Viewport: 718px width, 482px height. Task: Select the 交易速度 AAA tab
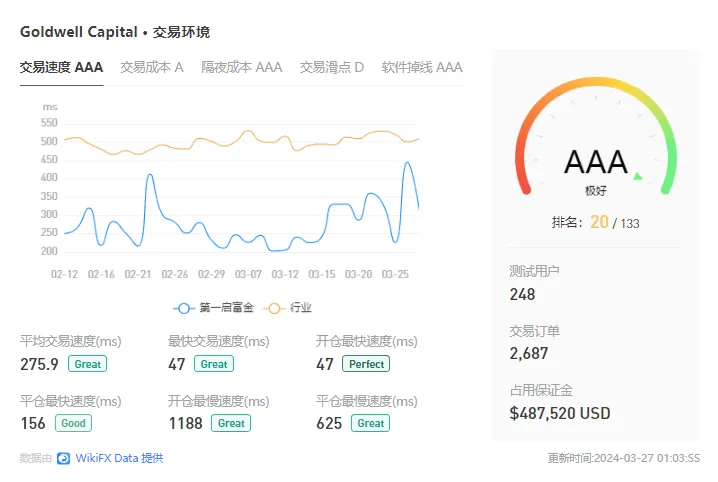(61, 67)
